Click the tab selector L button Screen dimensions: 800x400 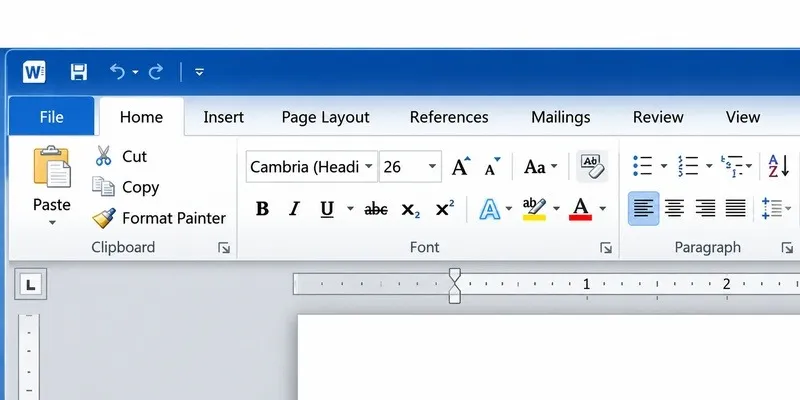[31, 284]
